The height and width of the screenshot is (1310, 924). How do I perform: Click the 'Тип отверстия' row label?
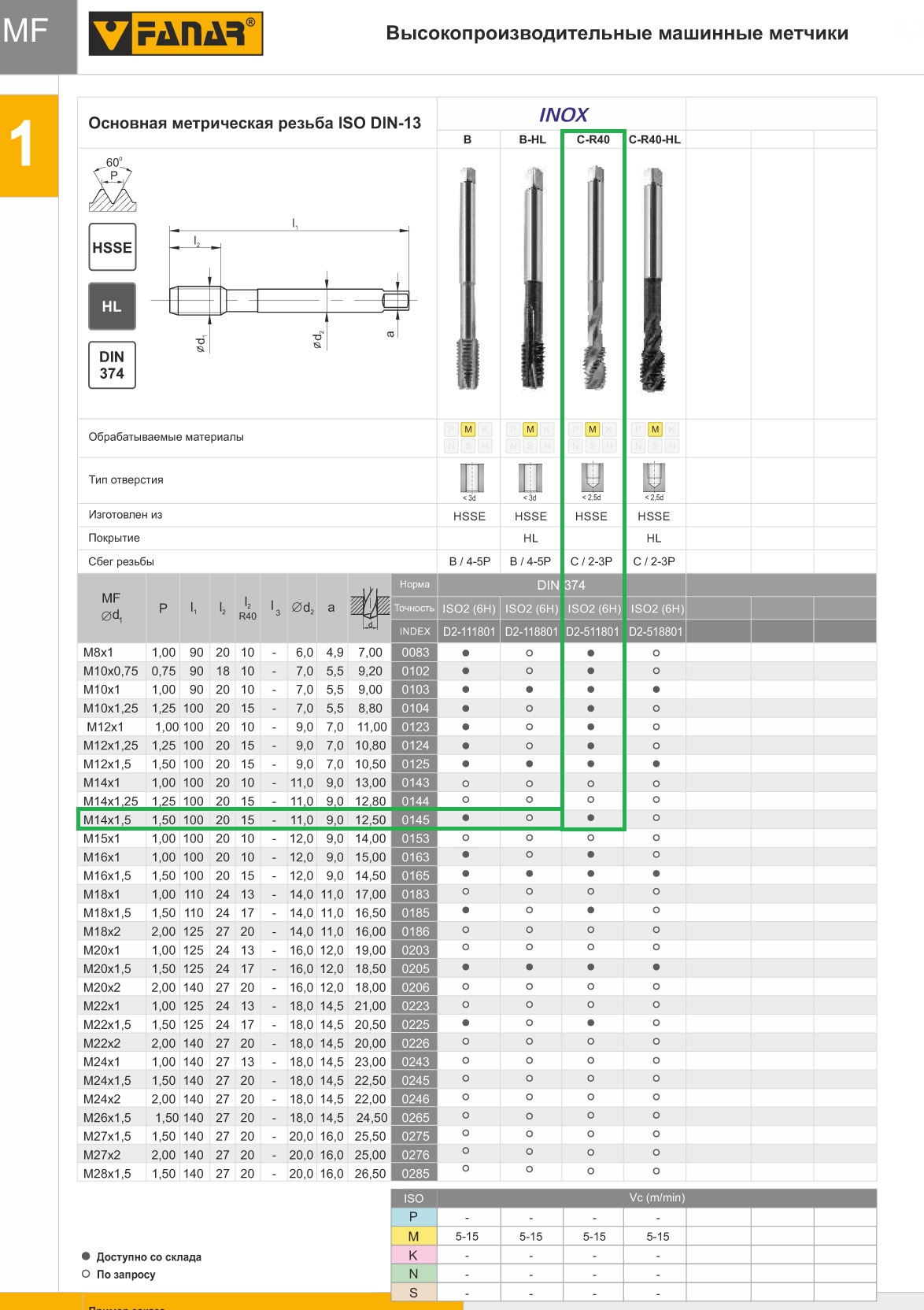pyautogui.click(x=126, y=479)
